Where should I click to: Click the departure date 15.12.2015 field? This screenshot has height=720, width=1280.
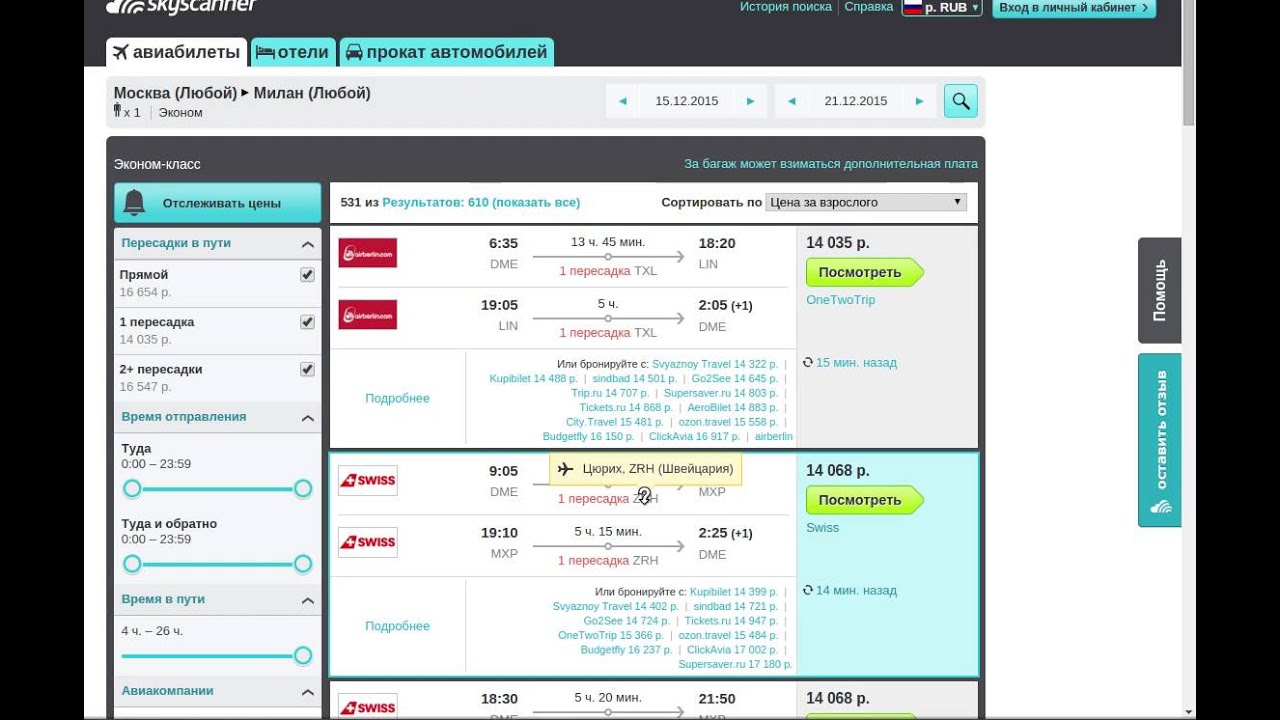(687, 101)
